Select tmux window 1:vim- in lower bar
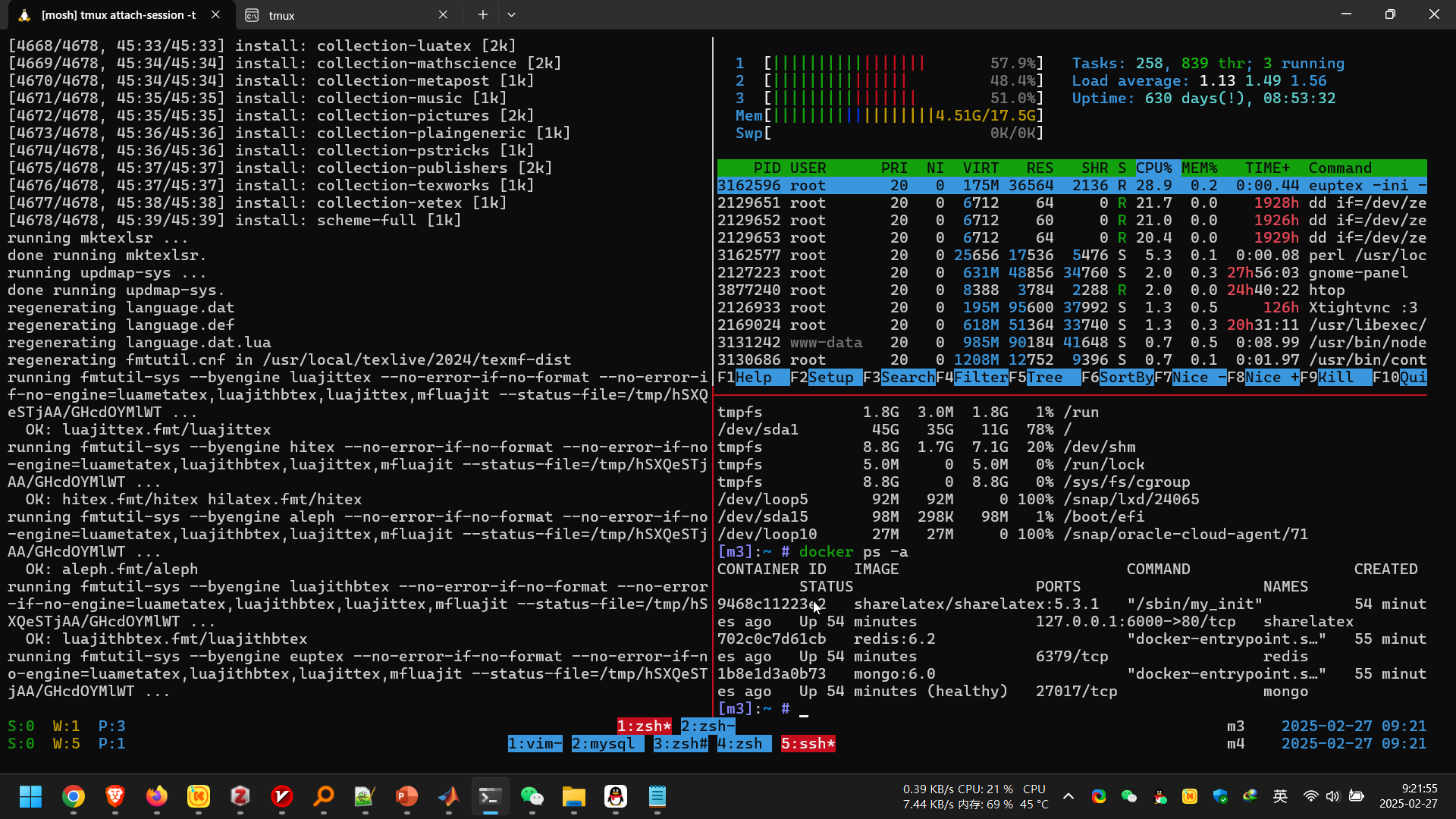 535,744
